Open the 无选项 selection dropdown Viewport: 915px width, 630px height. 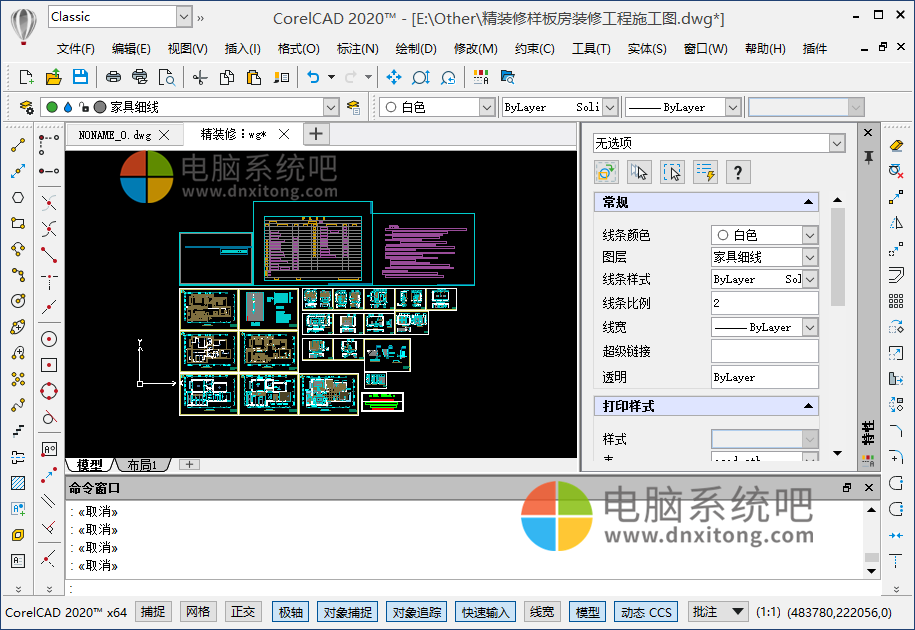pyautogui.click(x=837, y=143)
